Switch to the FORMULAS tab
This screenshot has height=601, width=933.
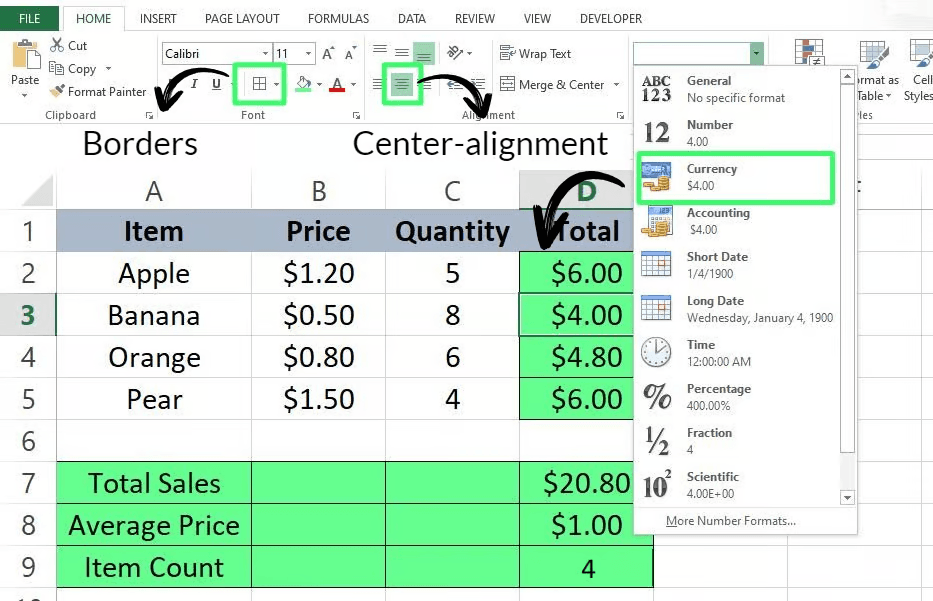point(338,19)
